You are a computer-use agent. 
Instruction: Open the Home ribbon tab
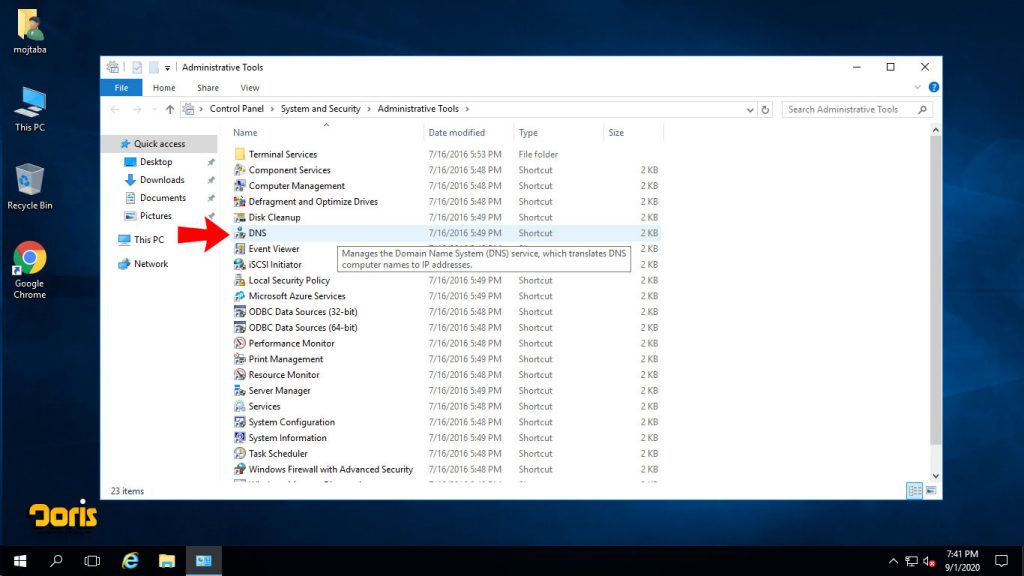pyautogui.click(x=164, y=88)
